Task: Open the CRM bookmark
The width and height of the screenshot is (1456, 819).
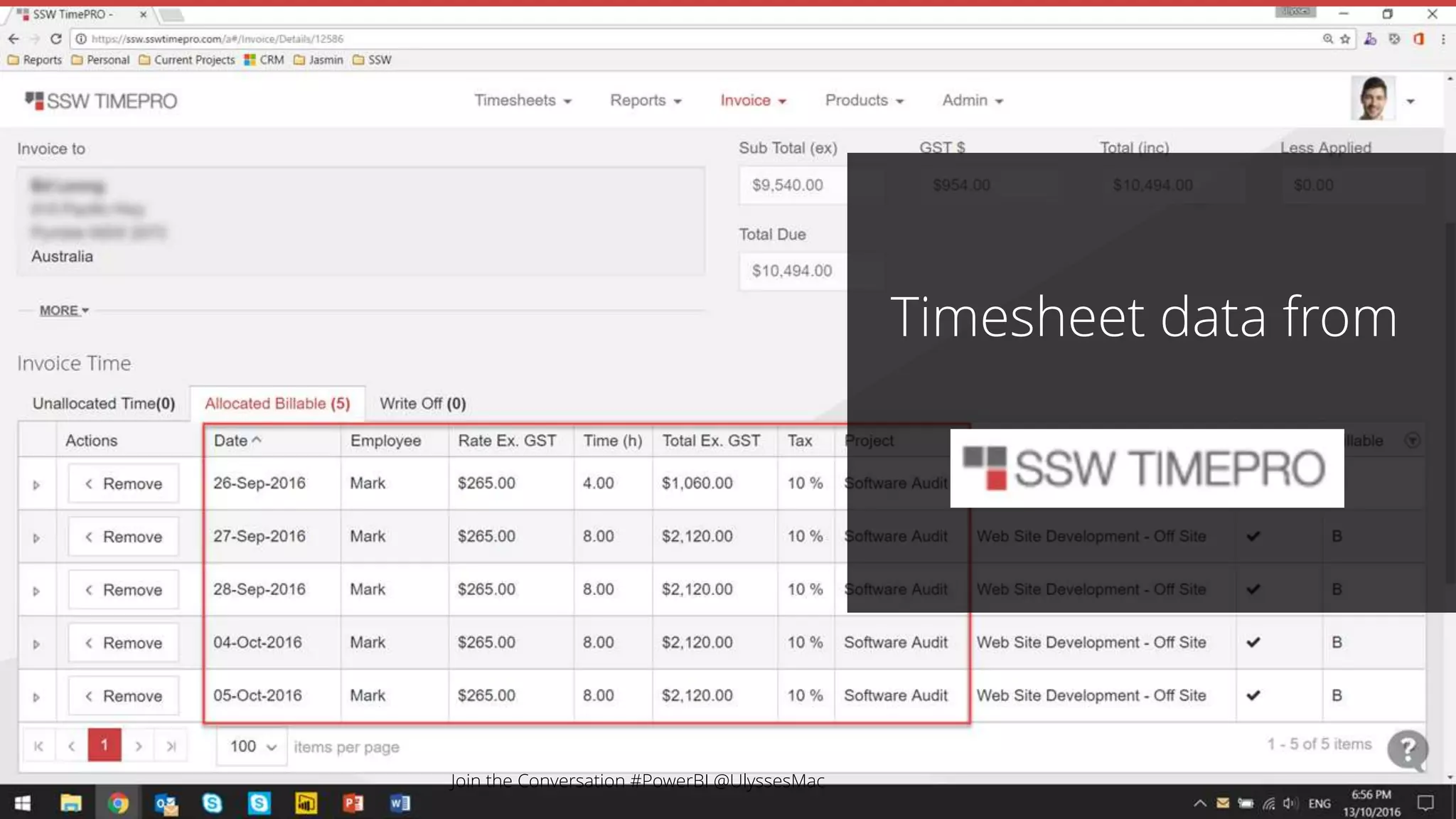Action: 264,60
